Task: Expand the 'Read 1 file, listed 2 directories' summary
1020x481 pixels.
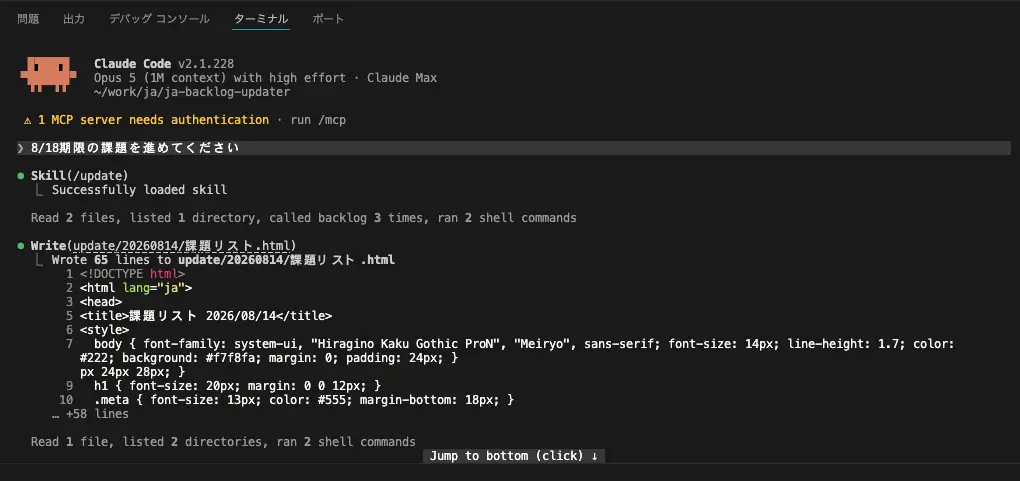Action: click(223, 442)
